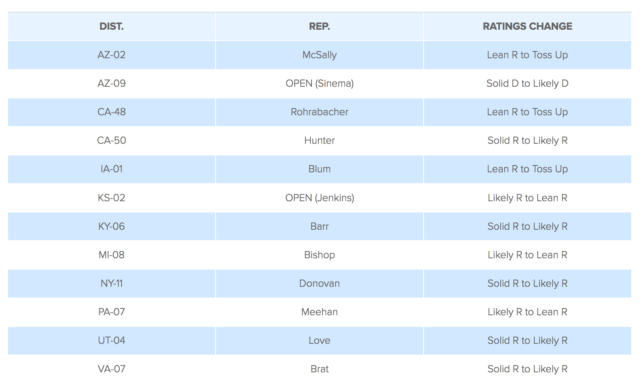This screenshot has width=640, height=392.
Task: Select the AZ-02 district cell
Action: 111,55
